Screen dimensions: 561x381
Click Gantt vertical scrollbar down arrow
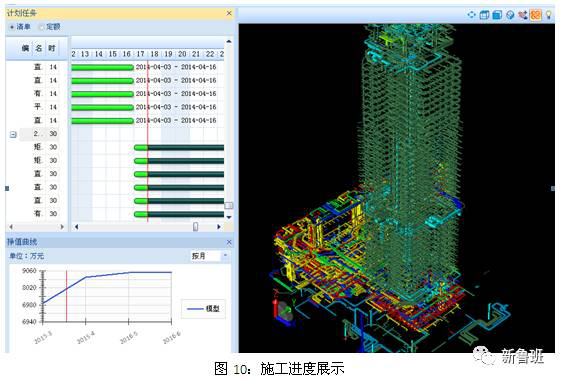[x=229, y=217]
